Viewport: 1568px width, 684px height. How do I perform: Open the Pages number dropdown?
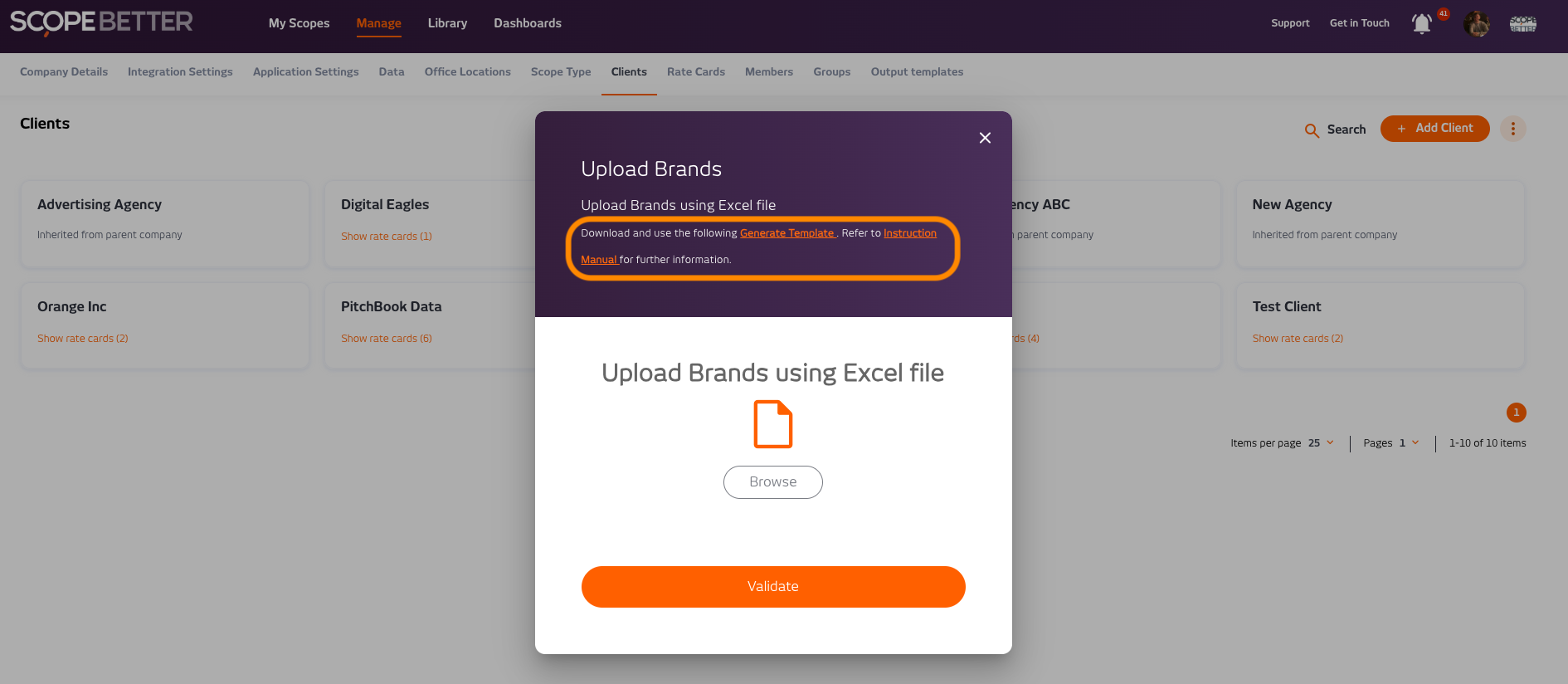[x=1408, y=443]
